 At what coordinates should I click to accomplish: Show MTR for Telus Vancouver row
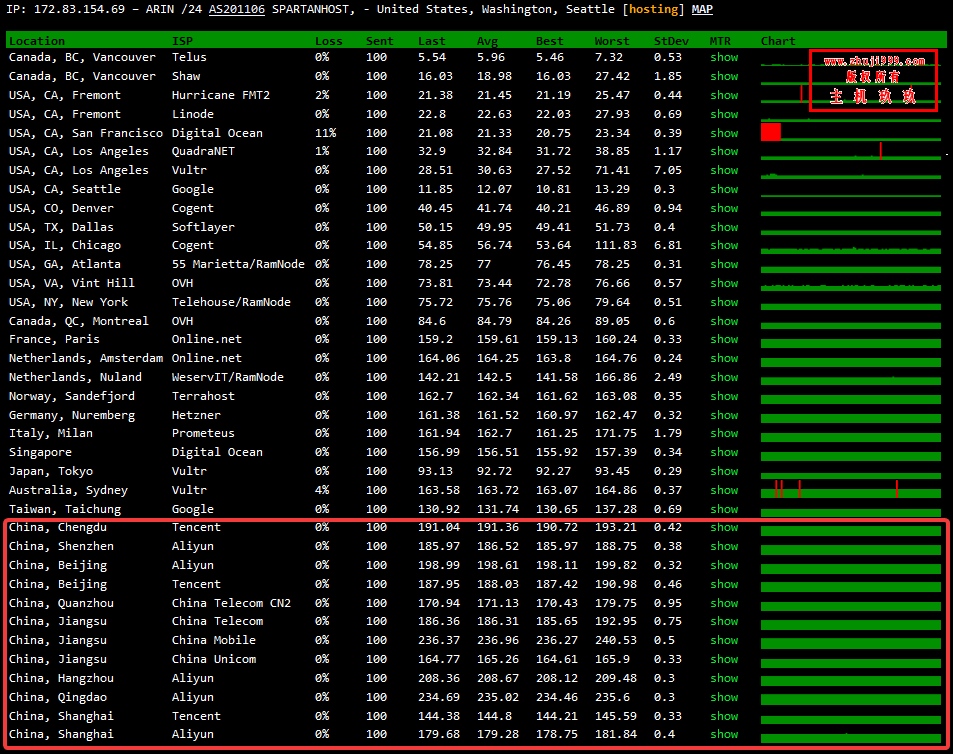[724, 57]
